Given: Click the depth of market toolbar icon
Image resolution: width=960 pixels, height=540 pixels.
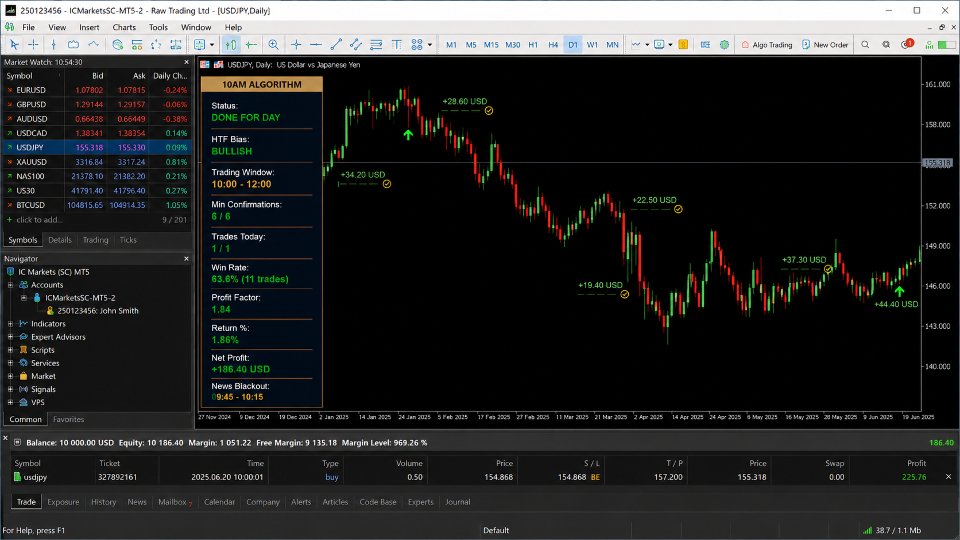Looking at the screenshot, I should pyautogui.click(x=705, y=45).
